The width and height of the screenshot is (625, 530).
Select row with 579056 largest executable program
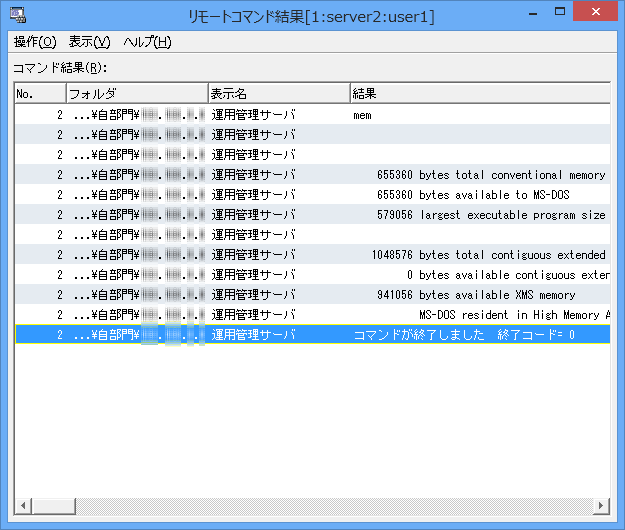pyautogui.click(x=480, y=215)
